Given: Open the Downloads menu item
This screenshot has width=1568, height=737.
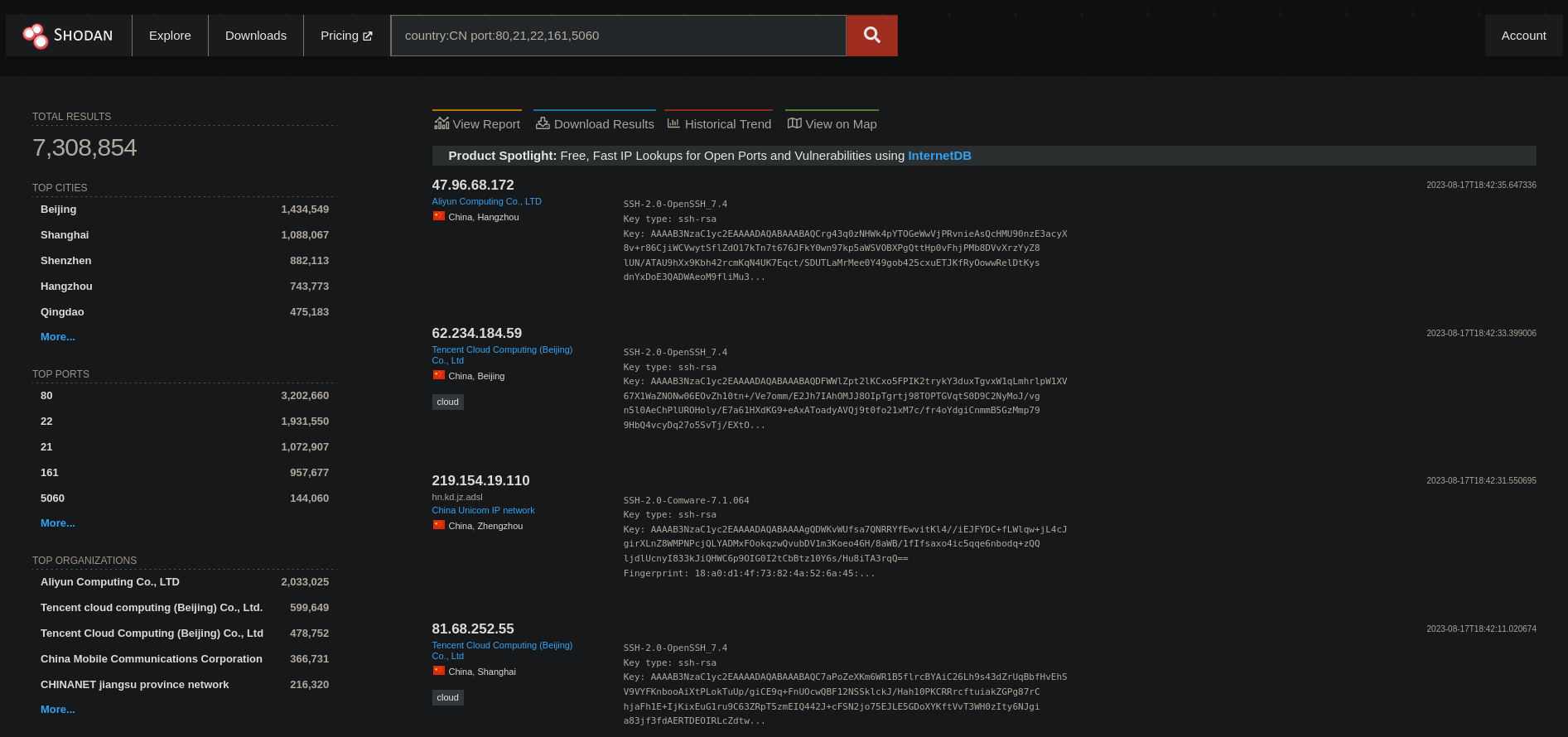Looking at the screenshot, I should (x=256, y=36).
